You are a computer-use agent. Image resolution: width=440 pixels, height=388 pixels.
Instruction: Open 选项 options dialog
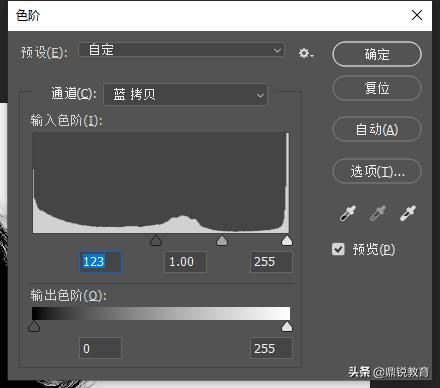click(377, 171)
